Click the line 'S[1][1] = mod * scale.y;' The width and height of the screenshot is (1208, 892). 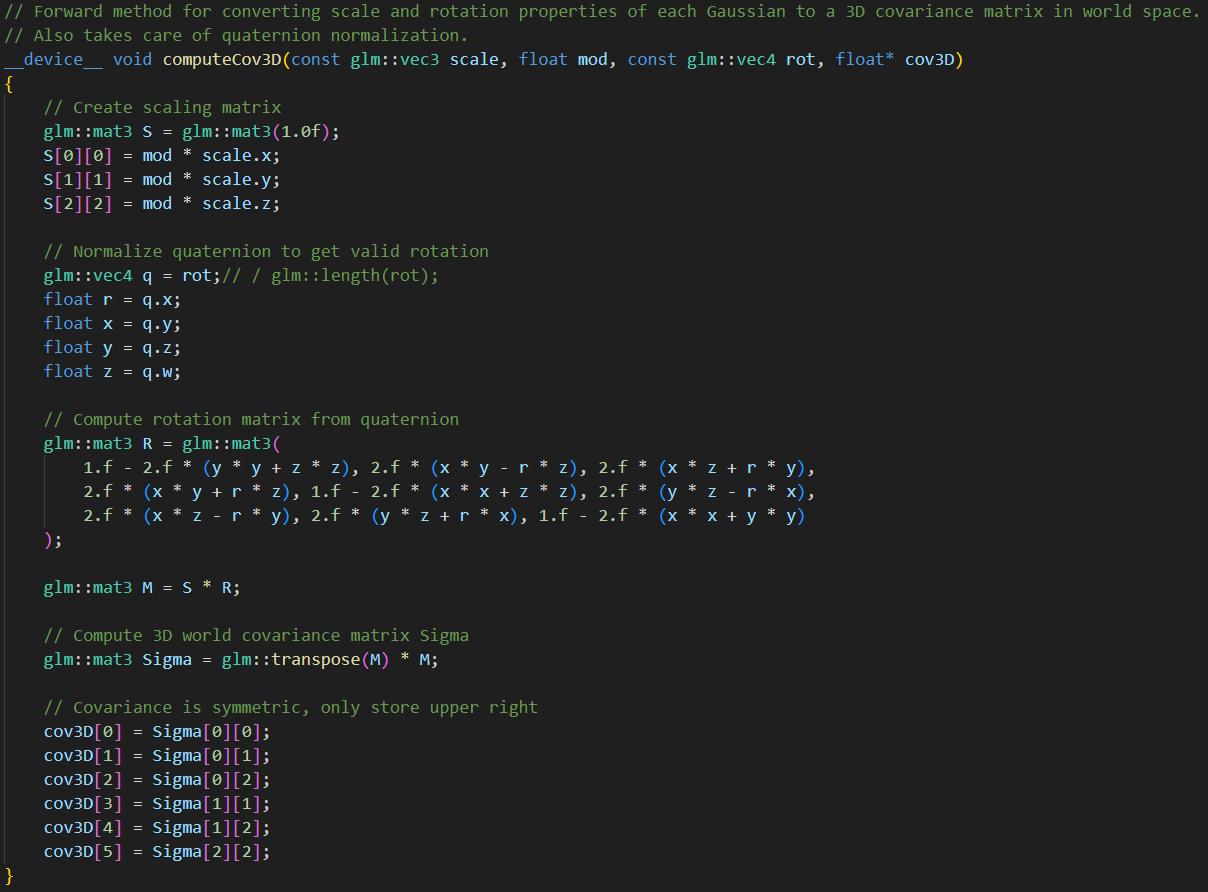point(162,179)
